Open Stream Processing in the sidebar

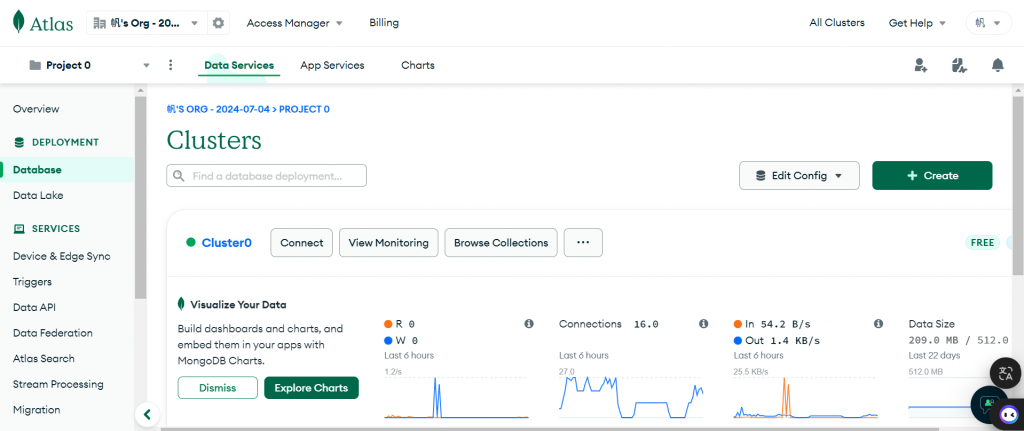(58, 384)
